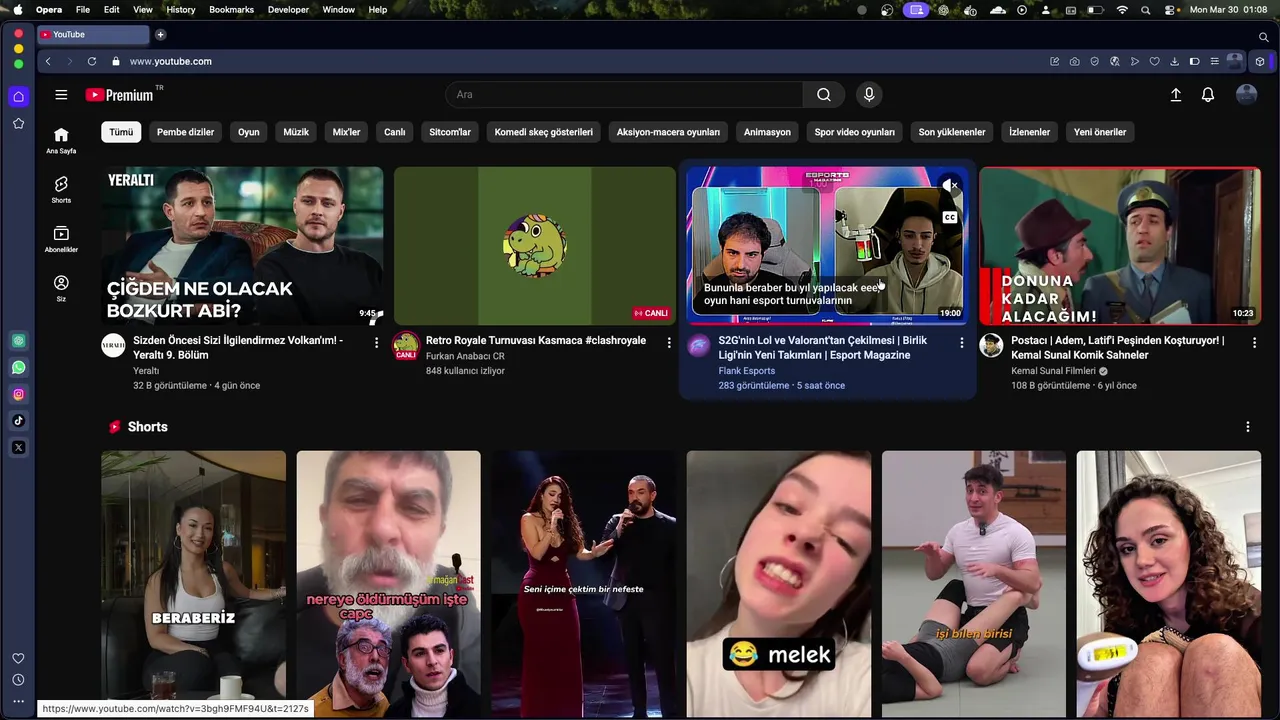
Task: Open the Flank Esports channel link
Action: coord(746,371)
